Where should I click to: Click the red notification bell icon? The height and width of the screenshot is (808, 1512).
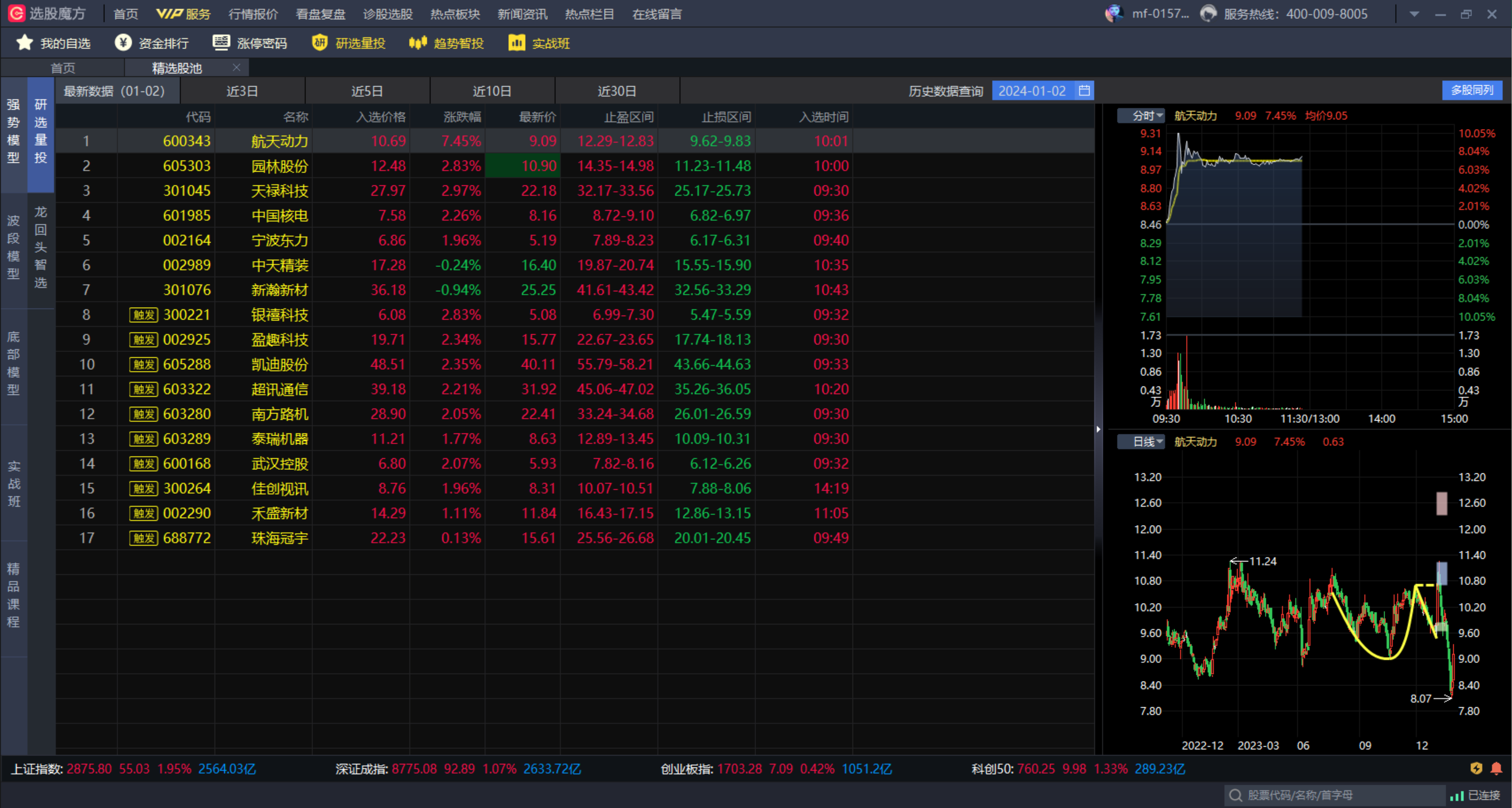point(1496,768)
